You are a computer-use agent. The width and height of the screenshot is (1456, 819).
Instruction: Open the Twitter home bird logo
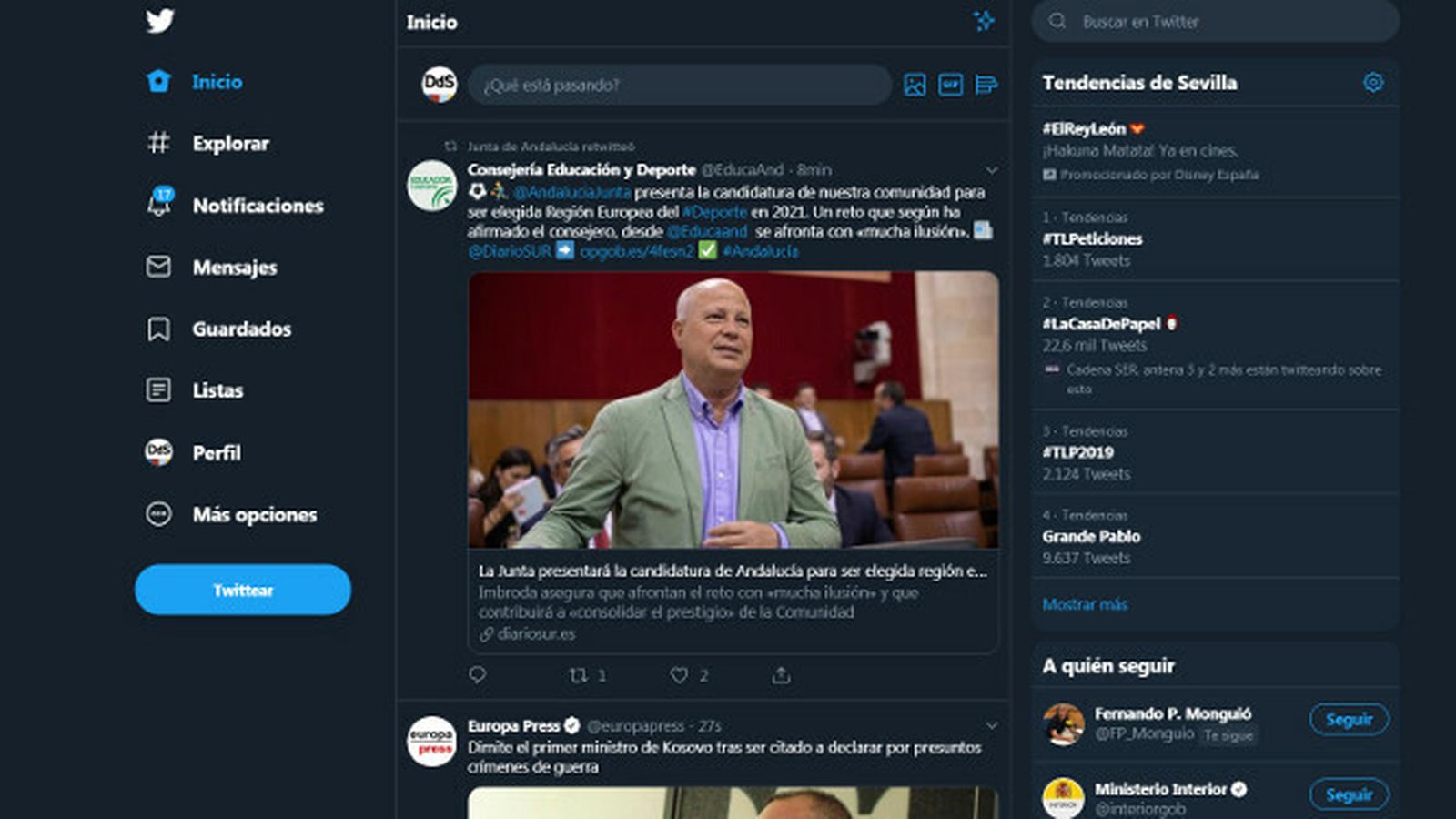point(158,19)
